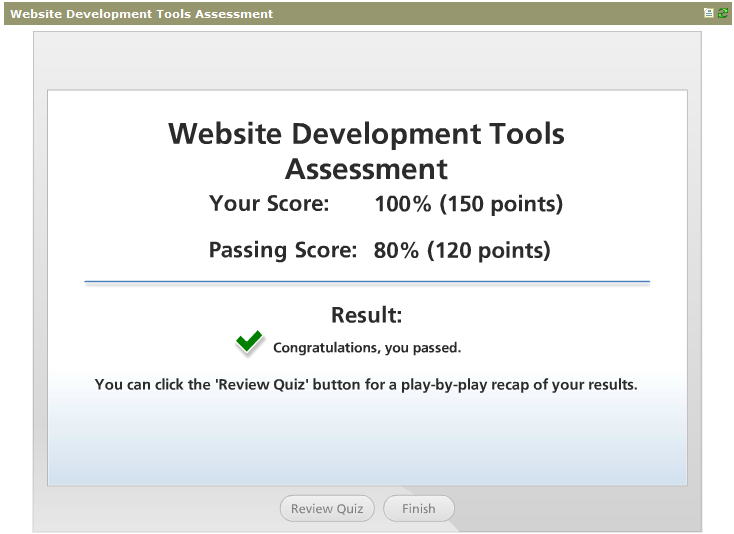
Task: Click the green refresh arrows icon
Action: point(723,13)
